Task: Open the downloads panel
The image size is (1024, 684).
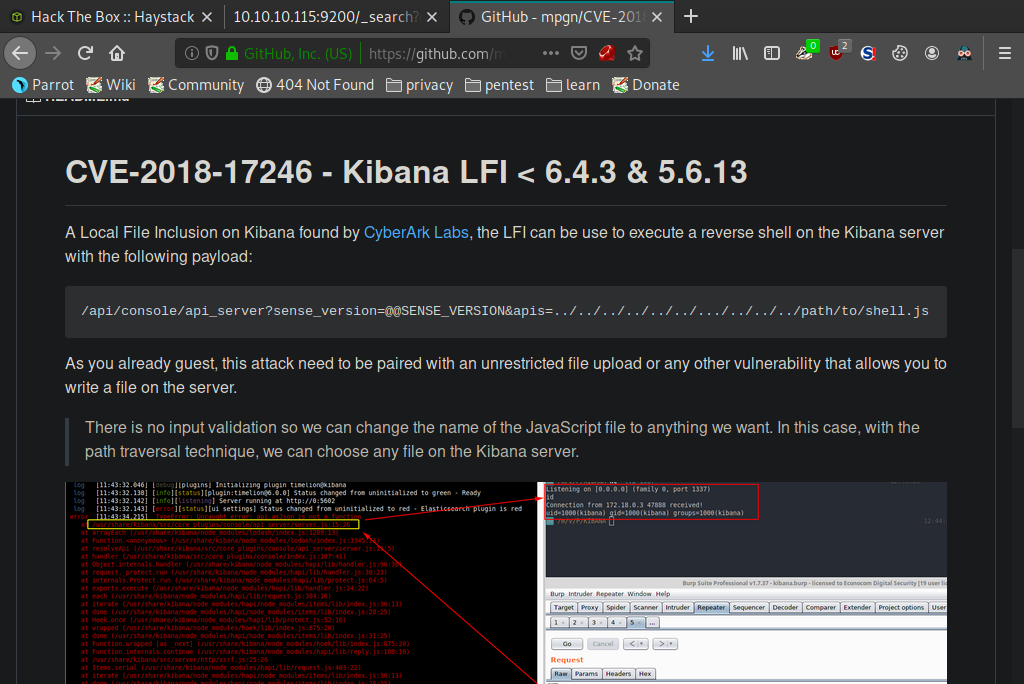Action: tap(708, 53)
